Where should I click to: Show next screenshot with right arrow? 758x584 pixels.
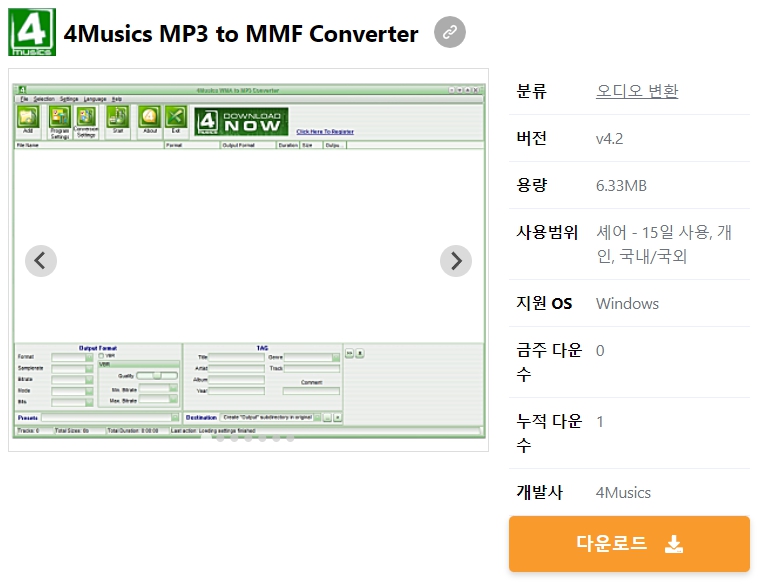456,261
